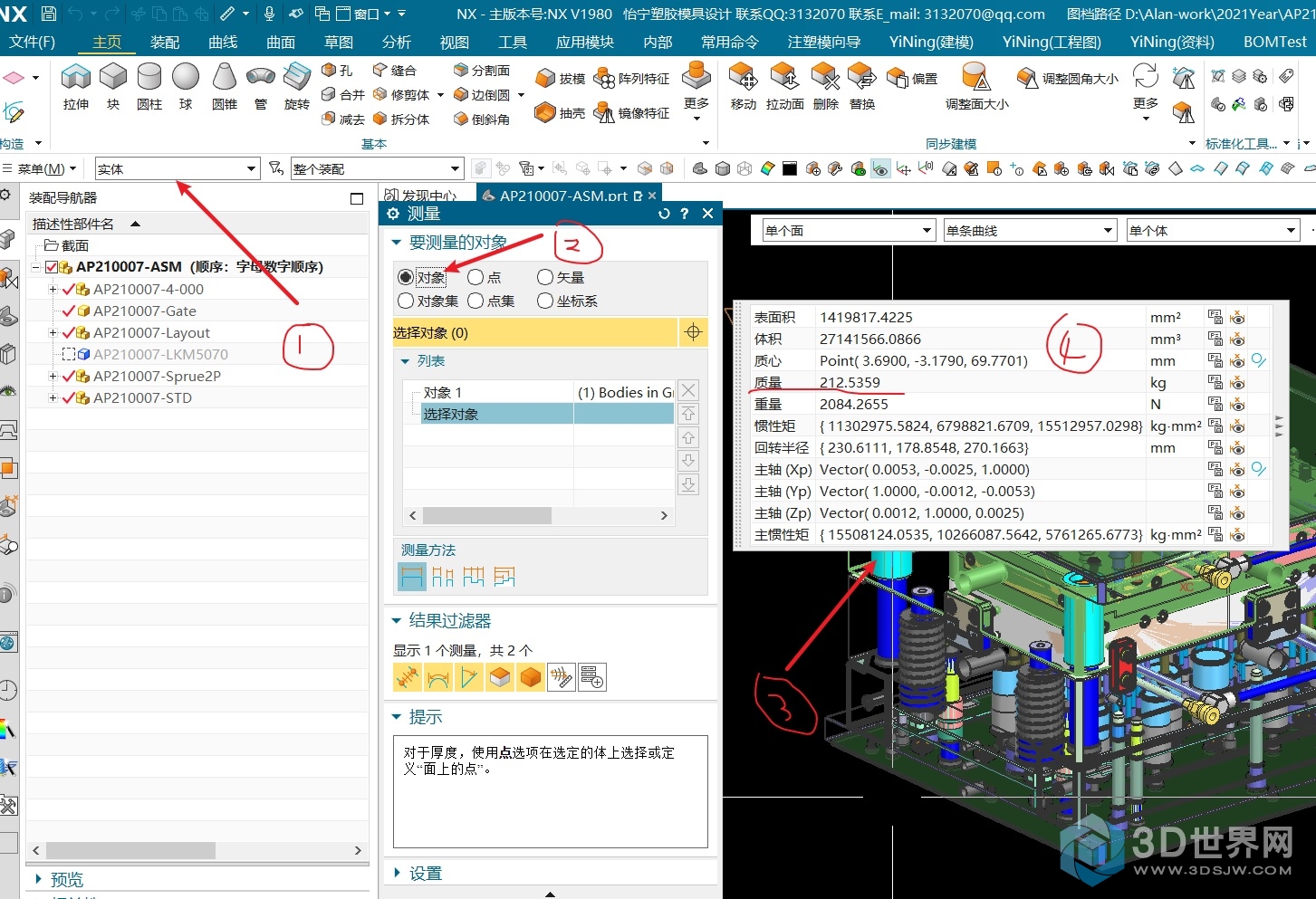Switch to the 曲线 ribbon tab
Screen dimensions: 1316x899
[x=223, y=42]
